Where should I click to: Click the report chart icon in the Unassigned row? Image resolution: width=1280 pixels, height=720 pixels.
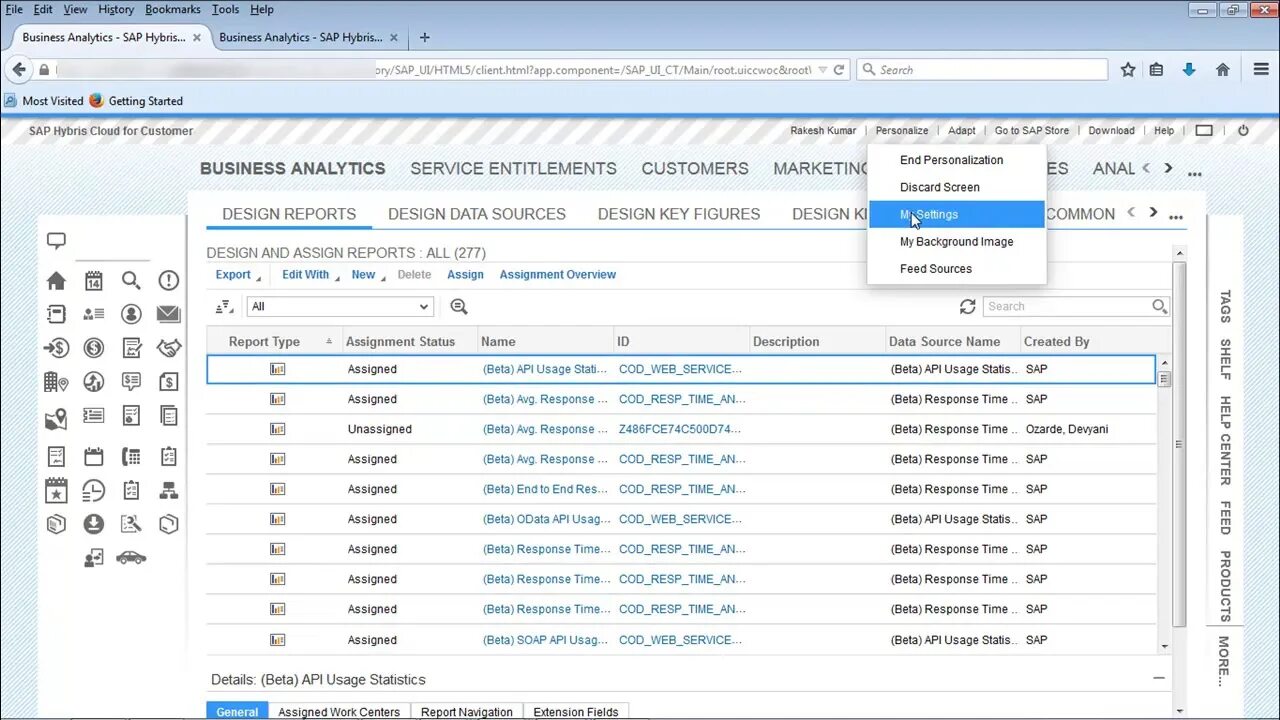point(277,429)
